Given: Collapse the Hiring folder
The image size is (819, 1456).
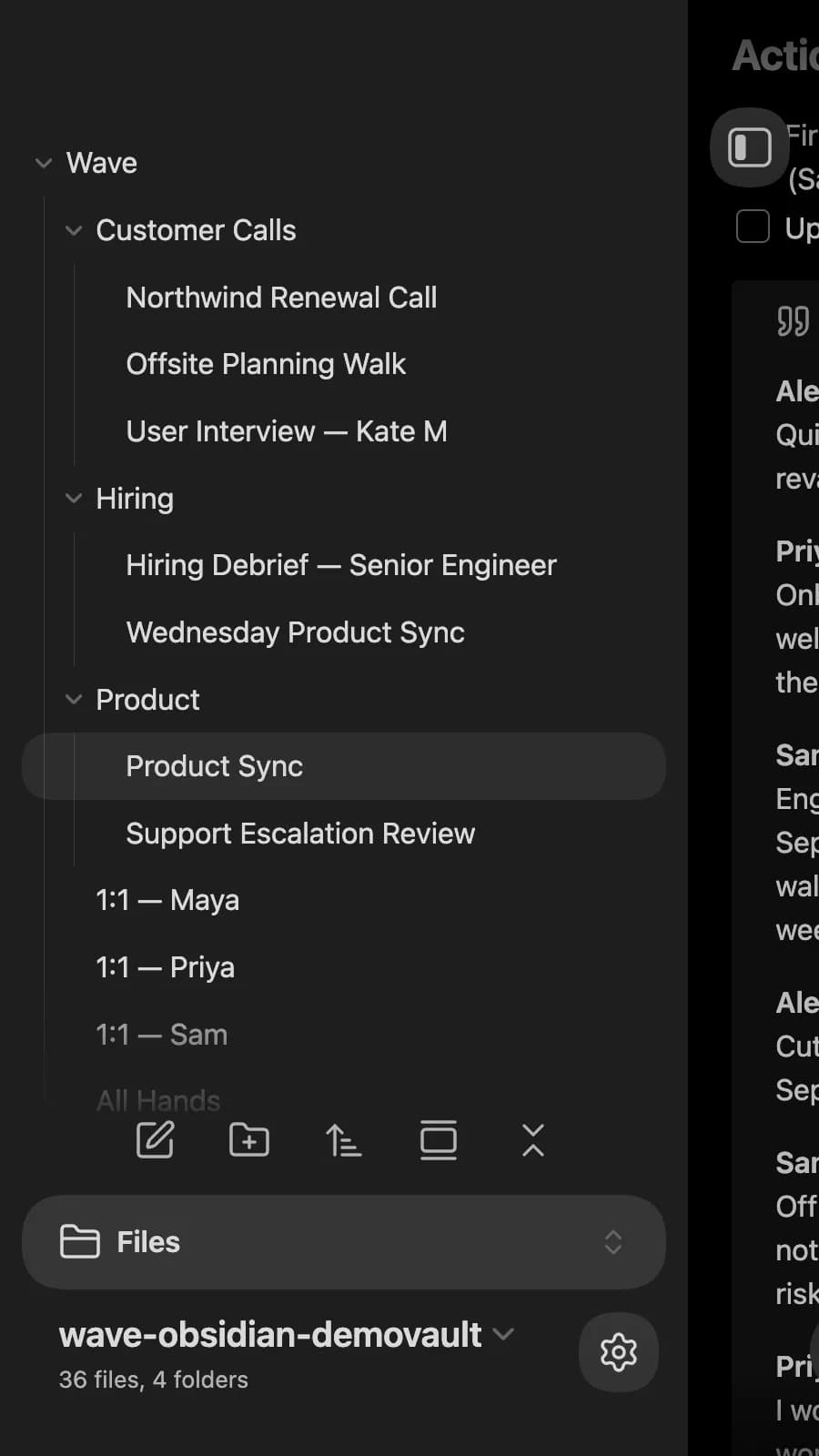Looking at the screenshot, I should coord(74,499).
